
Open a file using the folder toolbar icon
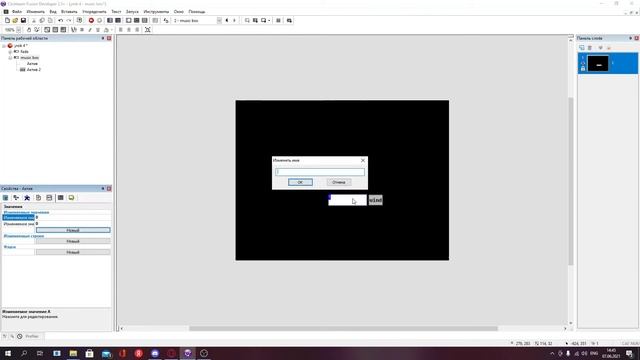coord(15,20)
